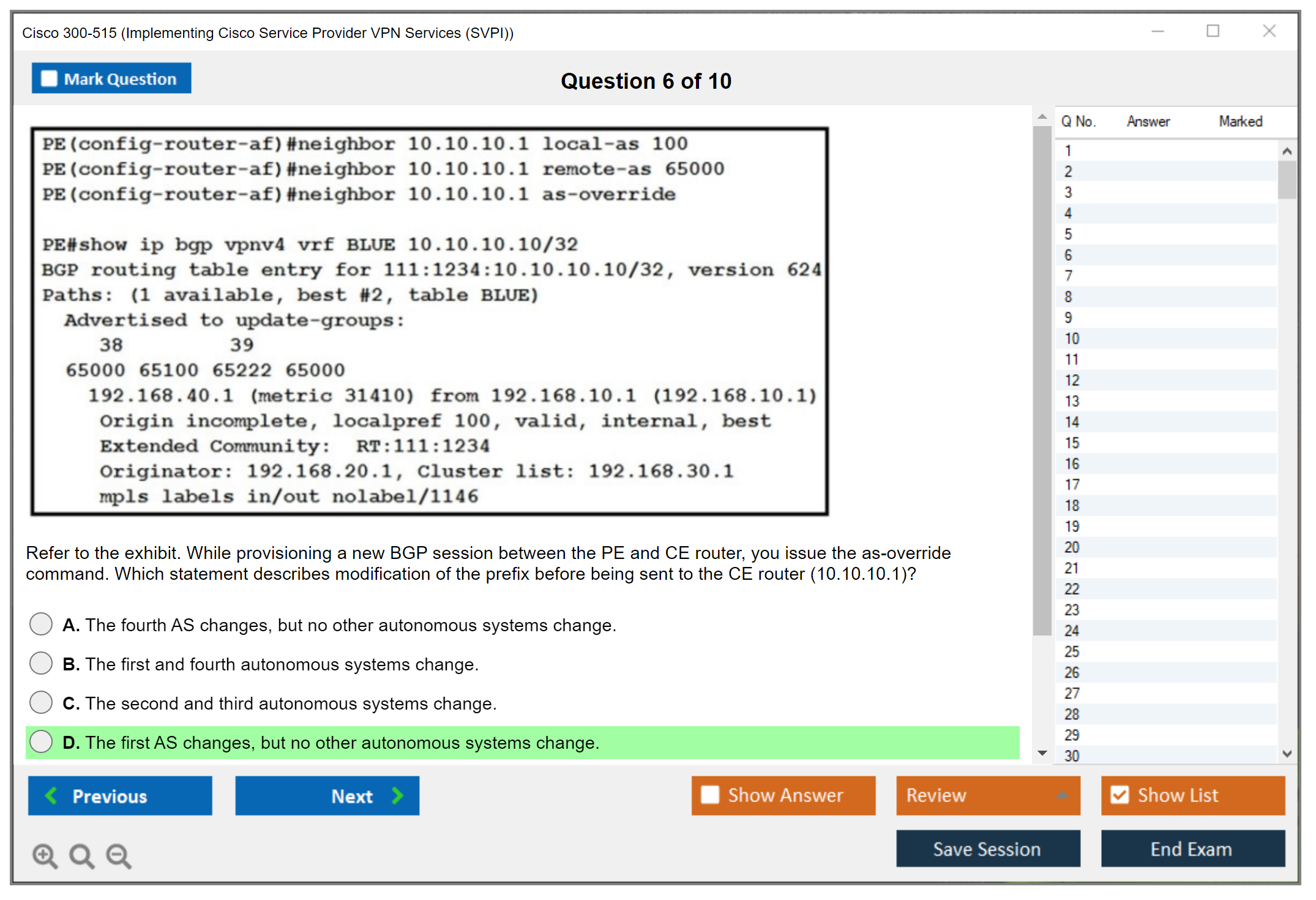Click the green right arrow on Next
This screenshot has height=900, width=1316.
pos(398,795)
